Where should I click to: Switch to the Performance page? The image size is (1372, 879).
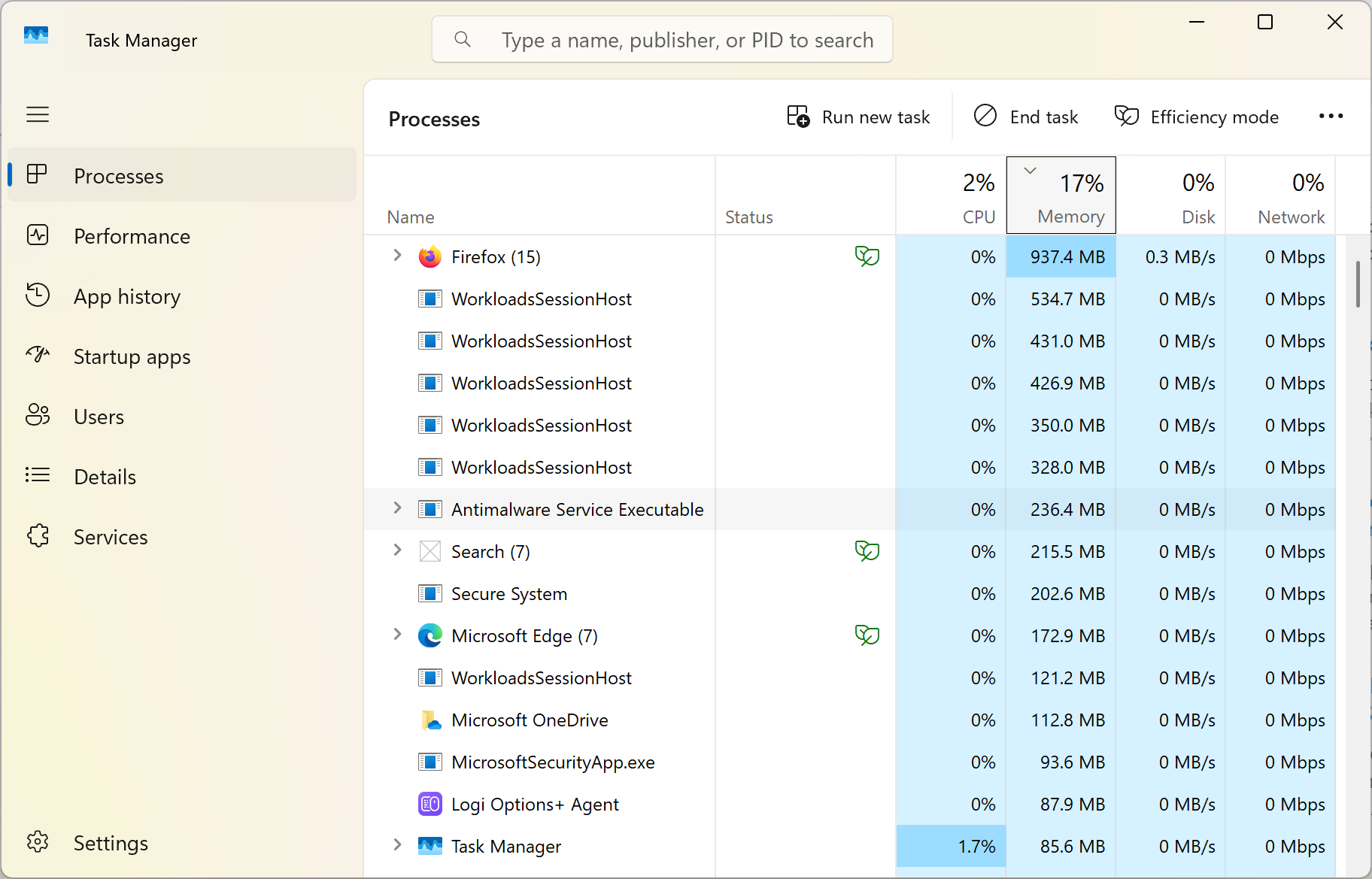(x=182, y=236)
